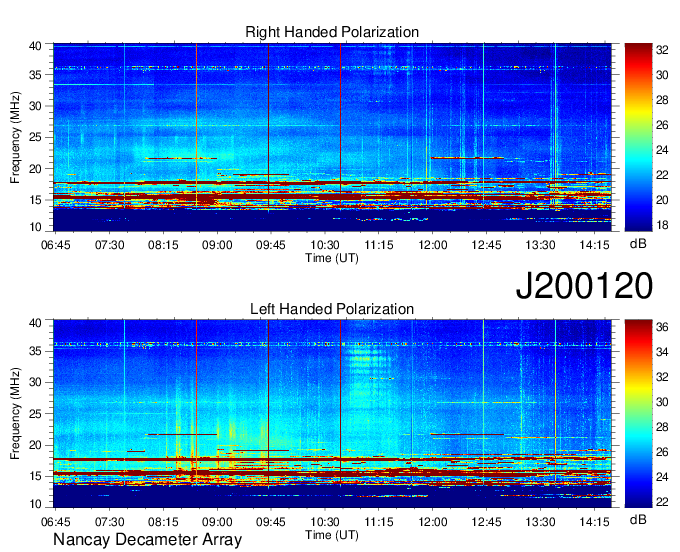Click the 30 MHz tick of lower plot
680x552 pixels.
point(35,382)
